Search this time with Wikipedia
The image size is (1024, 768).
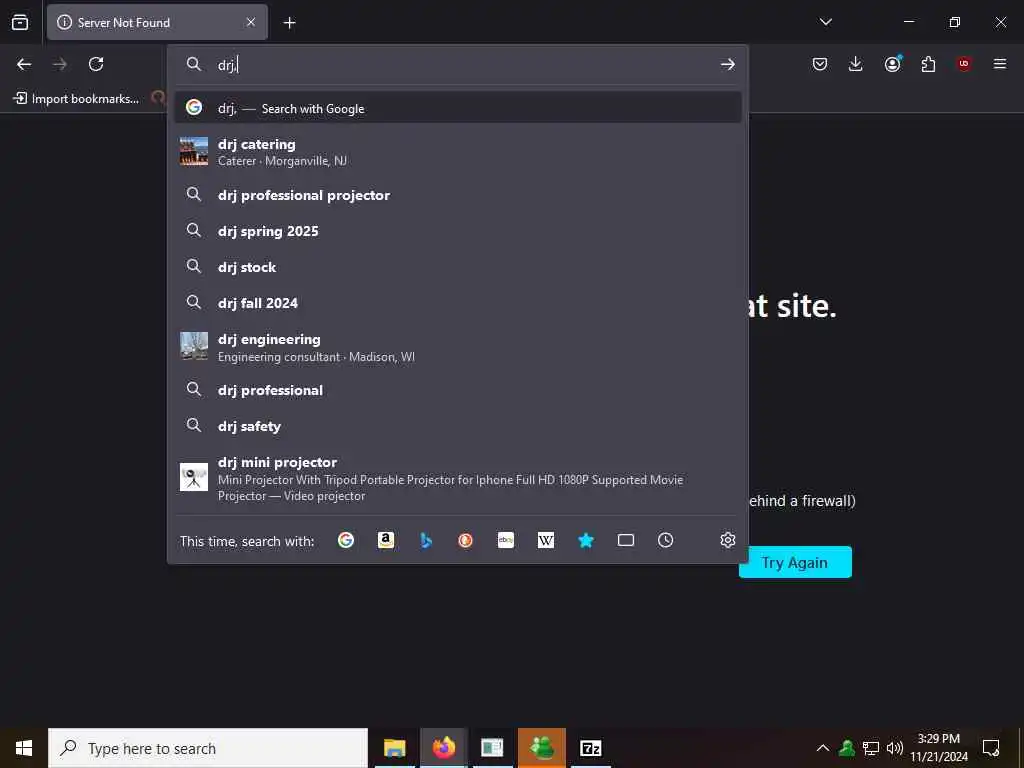tap(546, 540)
